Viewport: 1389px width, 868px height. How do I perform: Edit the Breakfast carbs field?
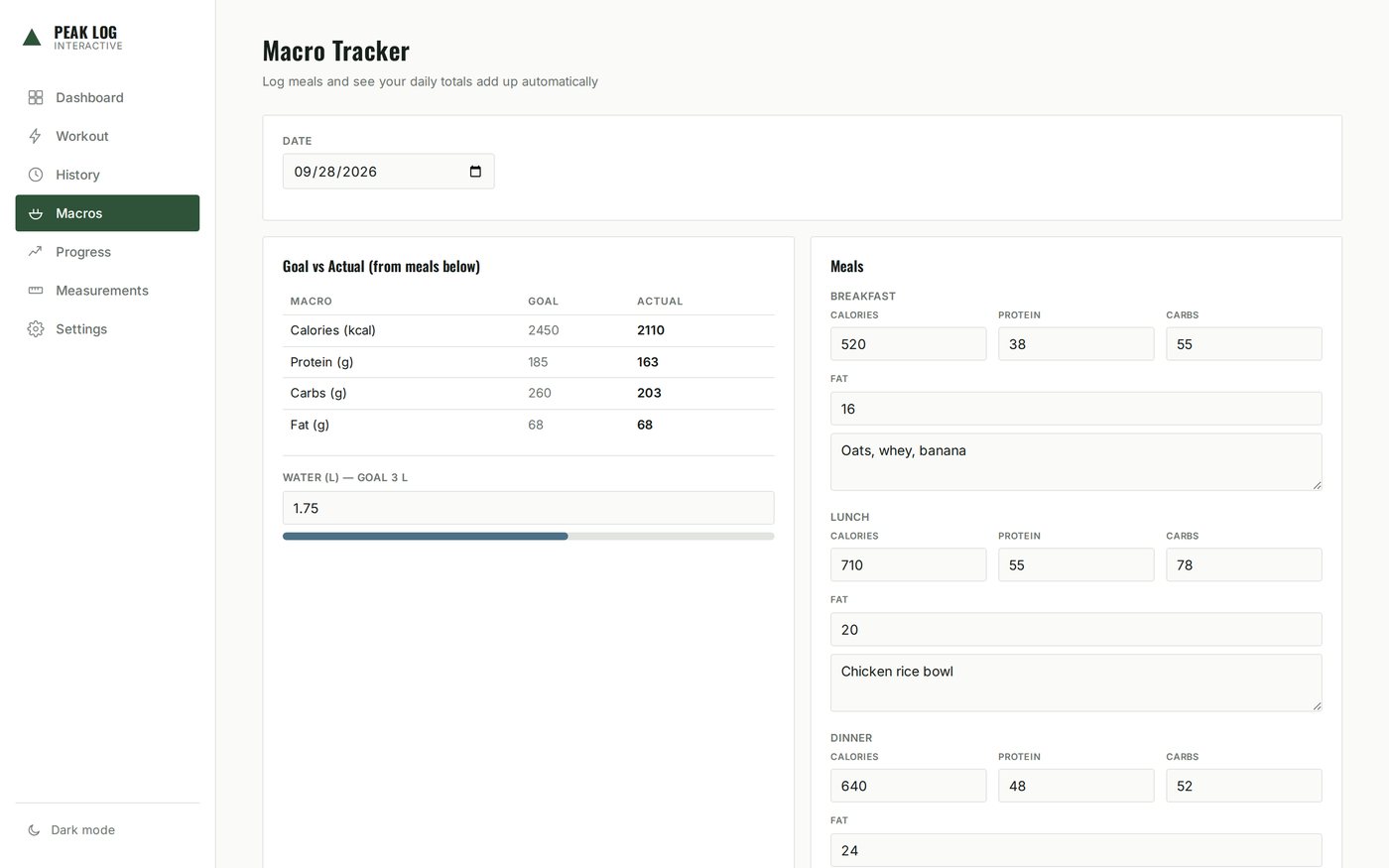point(1243,344)
